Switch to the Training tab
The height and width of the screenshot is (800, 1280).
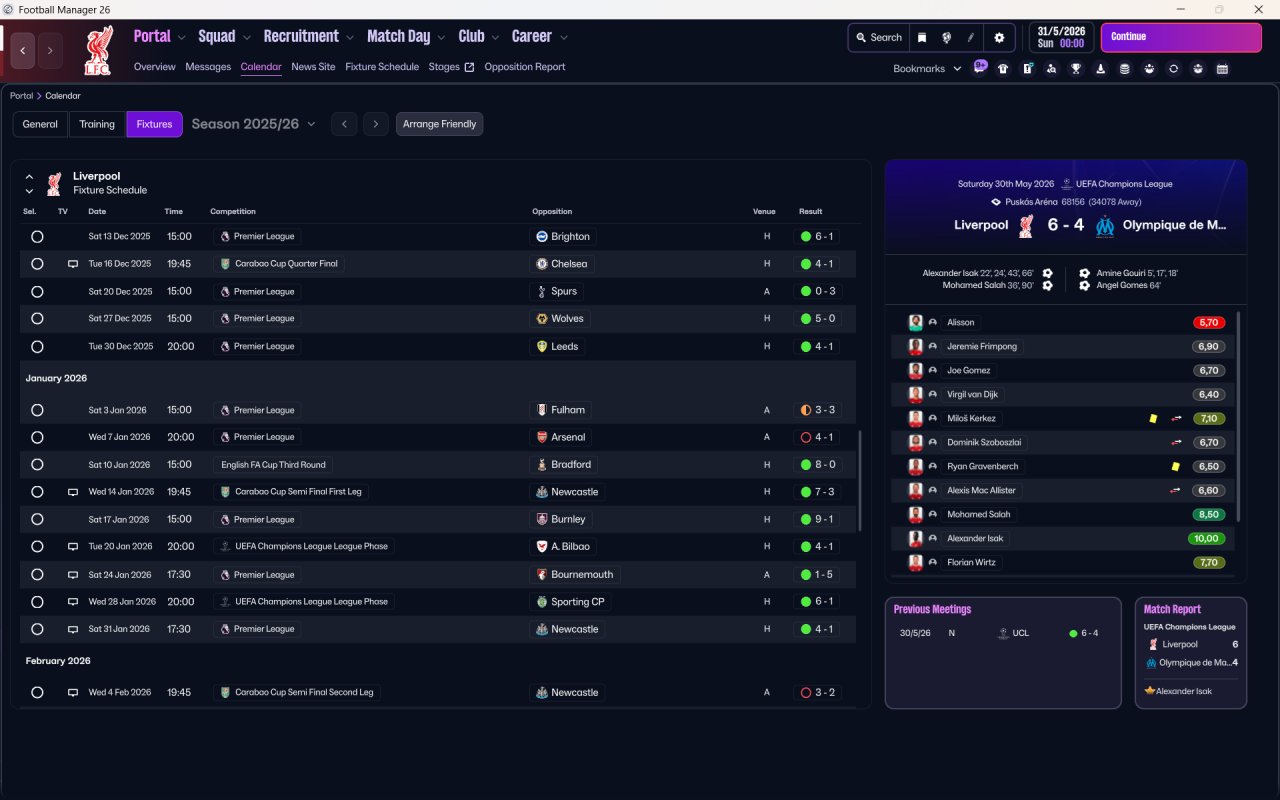click(x=97, y=124)
